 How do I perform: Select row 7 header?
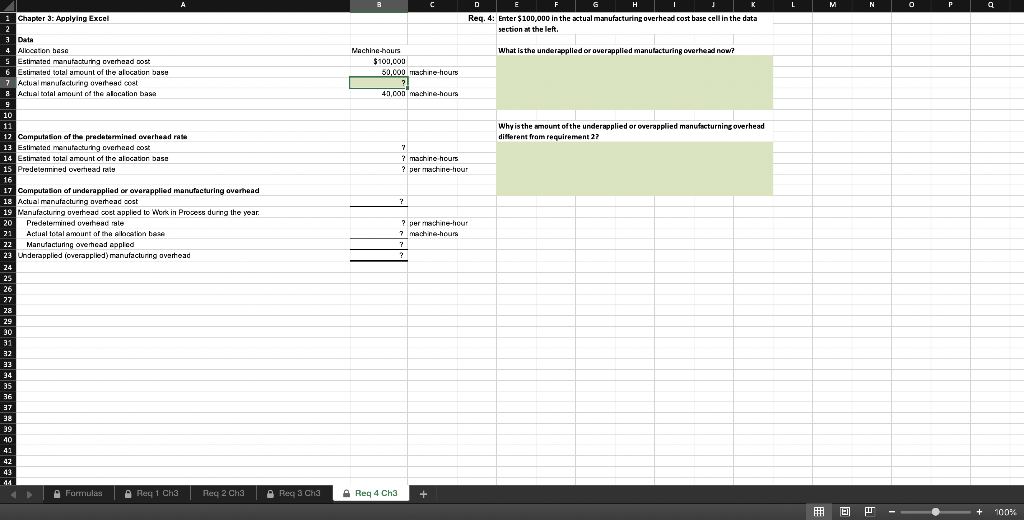coord(7,83)
